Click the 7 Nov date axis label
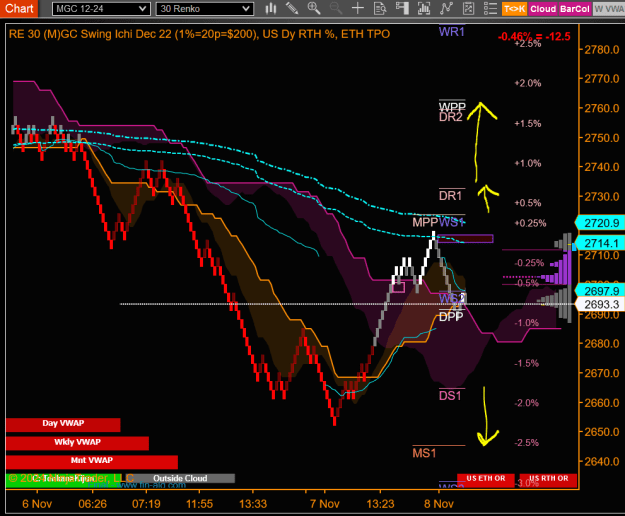Image resolution: width=625 pixels, height=516 pixels. click(x=324, y=504)
